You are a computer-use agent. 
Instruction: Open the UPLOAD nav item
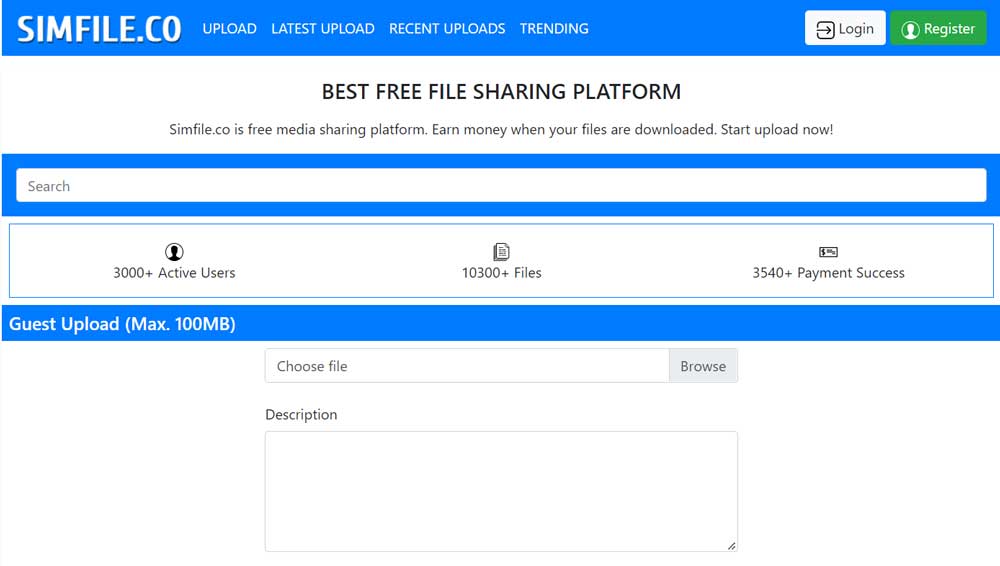point(230,29)
